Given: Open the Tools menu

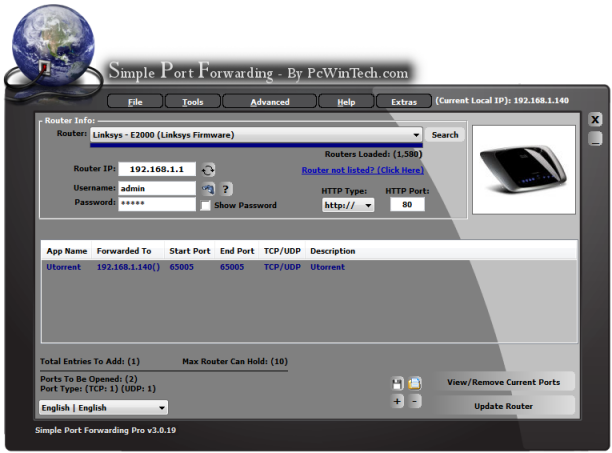Looking at the screenshot, I should [193, 102].
